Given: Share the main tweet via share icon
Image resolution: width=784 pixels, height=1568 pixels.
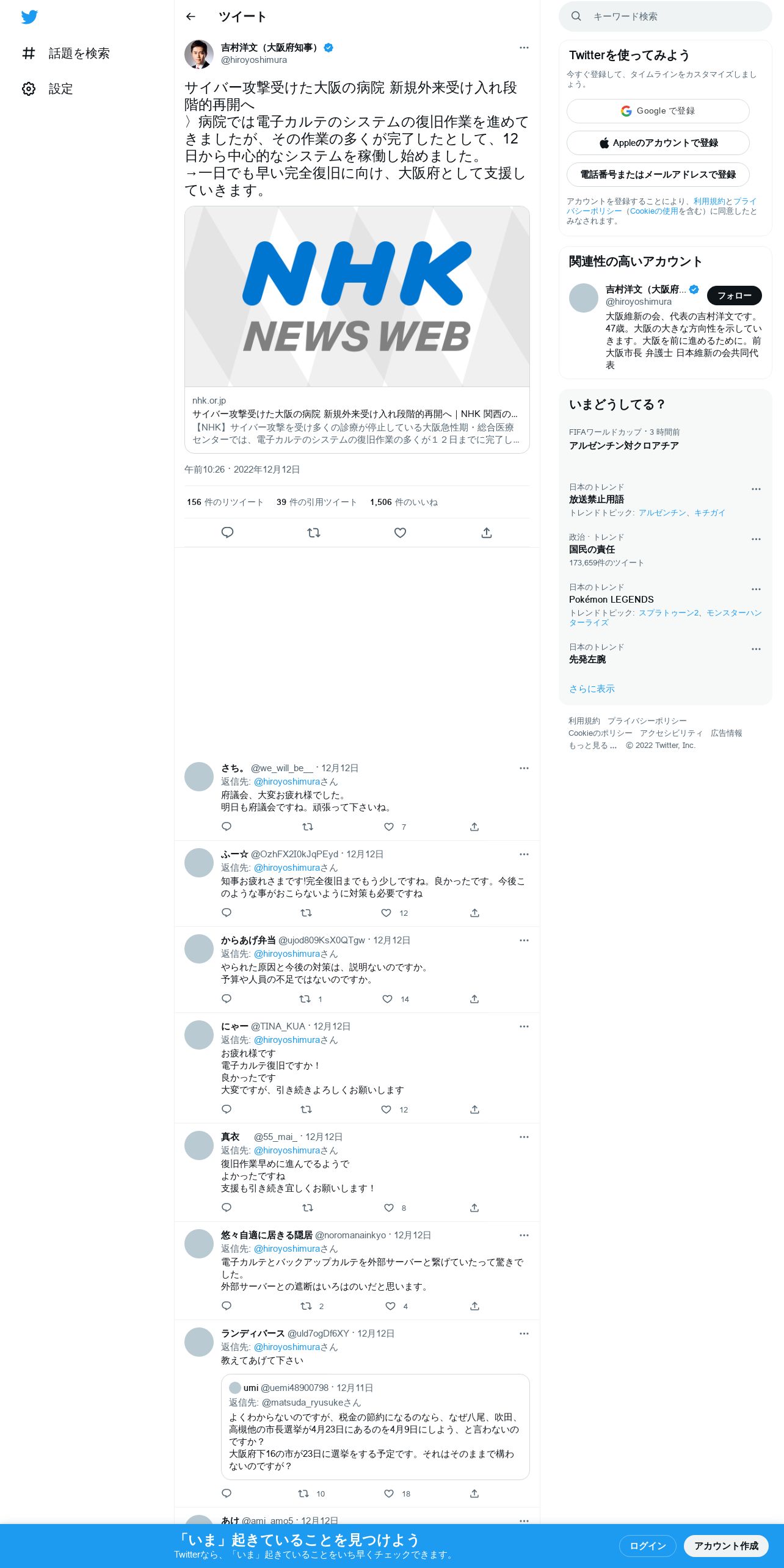Looking at the screenshot, I should tap(487, 532).
